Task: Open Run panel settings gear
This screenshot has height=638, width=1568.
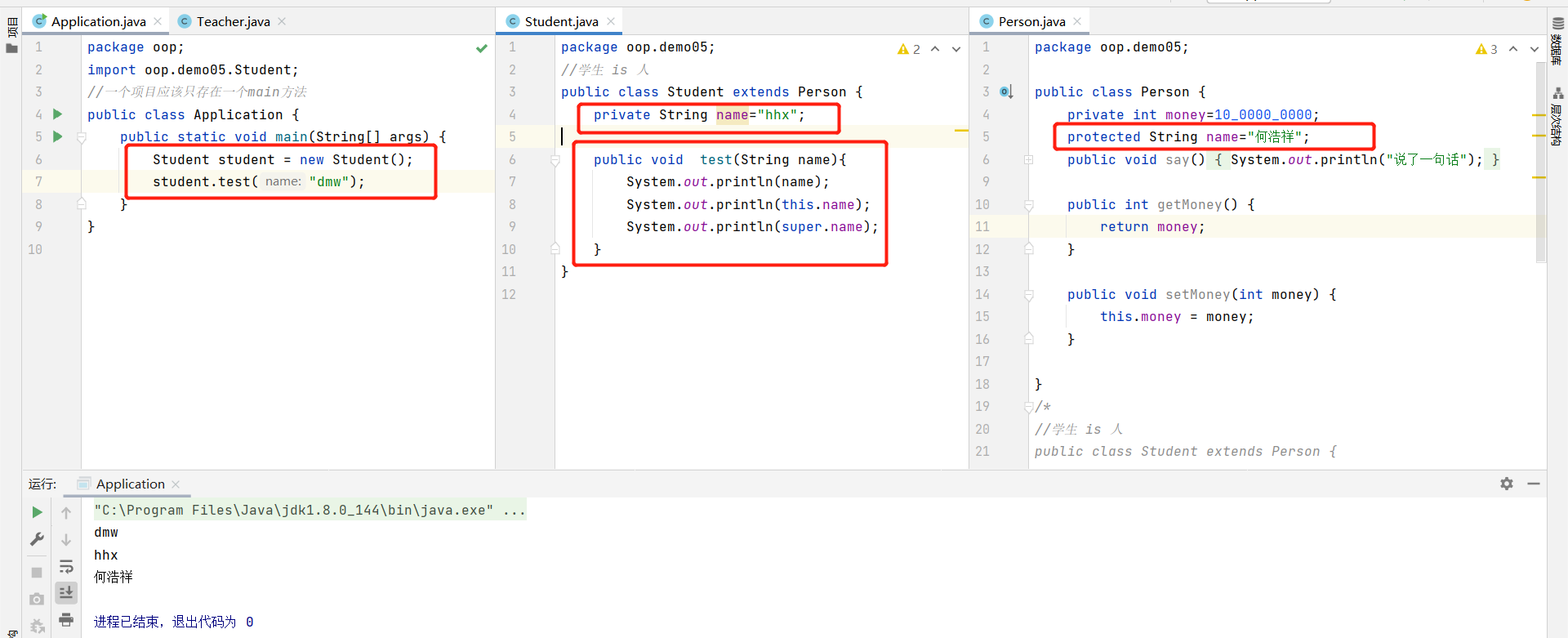Action: pos(1507,484)
